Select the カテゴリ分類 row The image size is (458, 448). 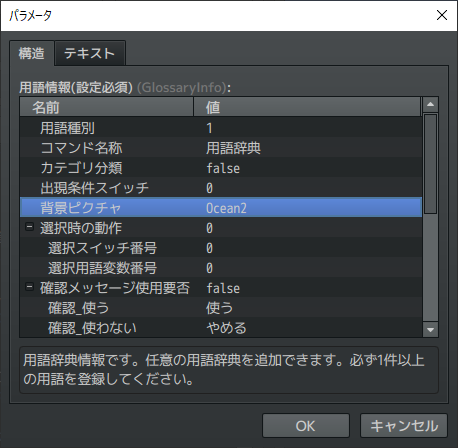click(x=221, y=168)
